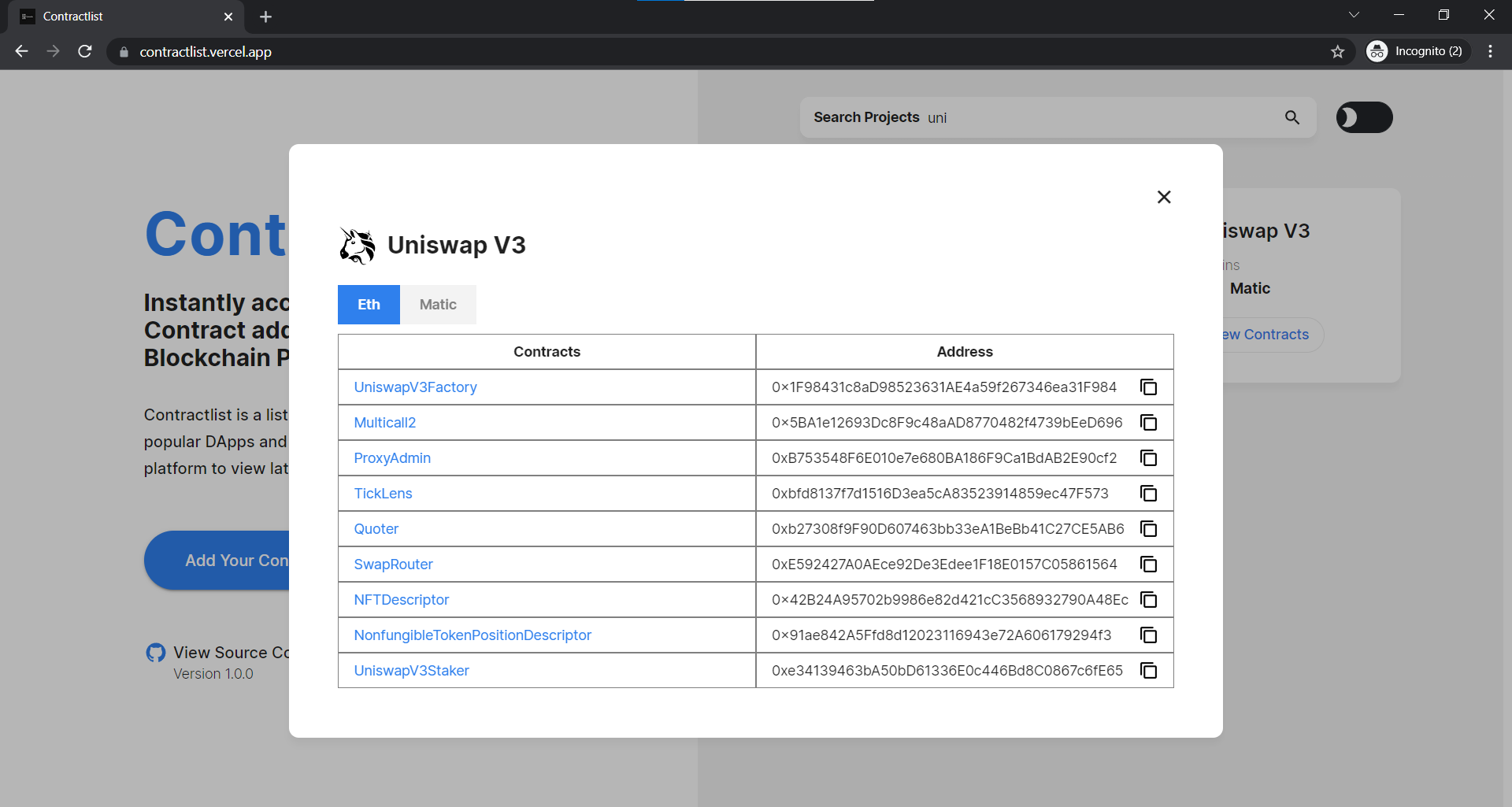Select the address 0x91ae842A5Ffd8d...

(x=941, y=635)
